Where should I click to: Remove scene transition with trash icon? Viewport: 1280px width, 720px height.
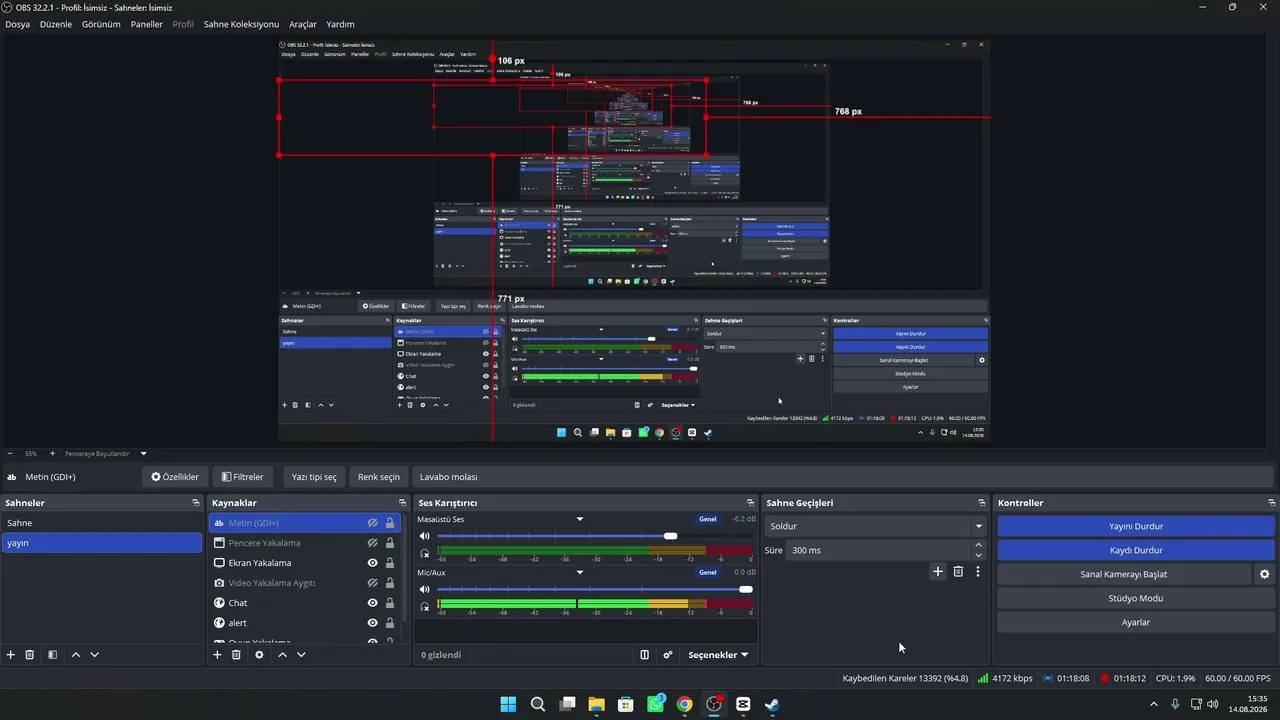click(x=958, y=572)
